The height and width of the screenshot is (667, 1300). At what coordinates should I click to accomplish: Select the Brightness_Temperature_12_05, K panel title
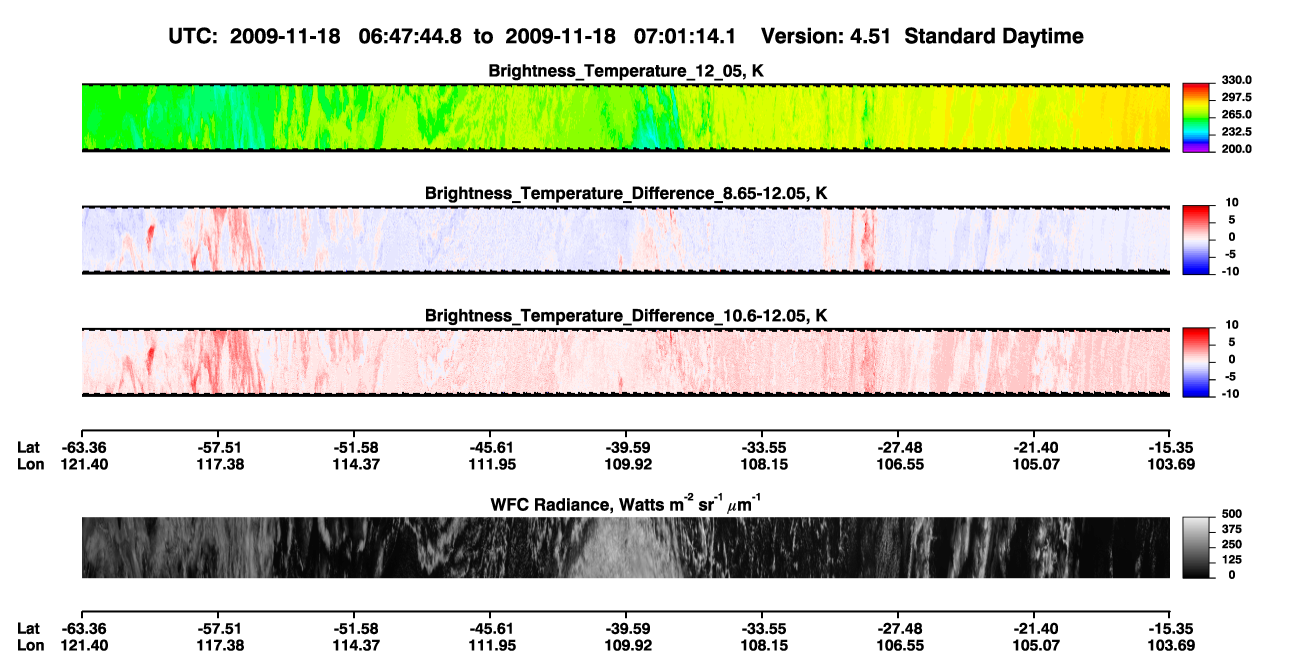(x=626, y=71)
